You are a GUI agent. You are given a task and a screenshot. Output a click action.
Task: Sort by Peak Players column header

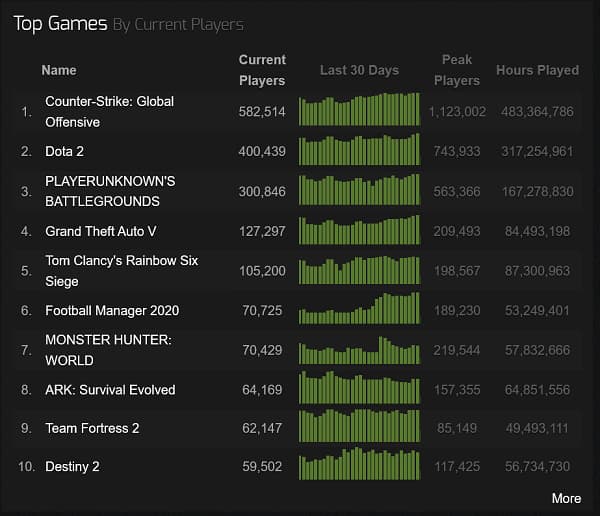tap(457, 70)
